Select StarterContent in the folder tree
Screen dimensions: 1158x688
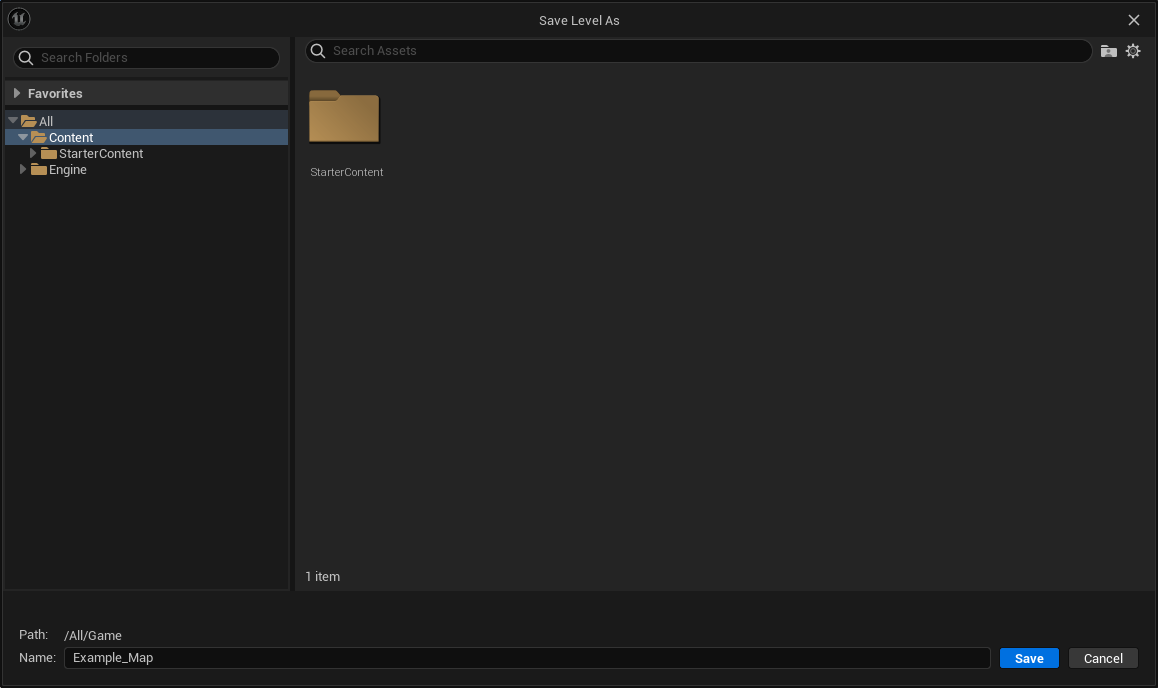click(100, 154)
